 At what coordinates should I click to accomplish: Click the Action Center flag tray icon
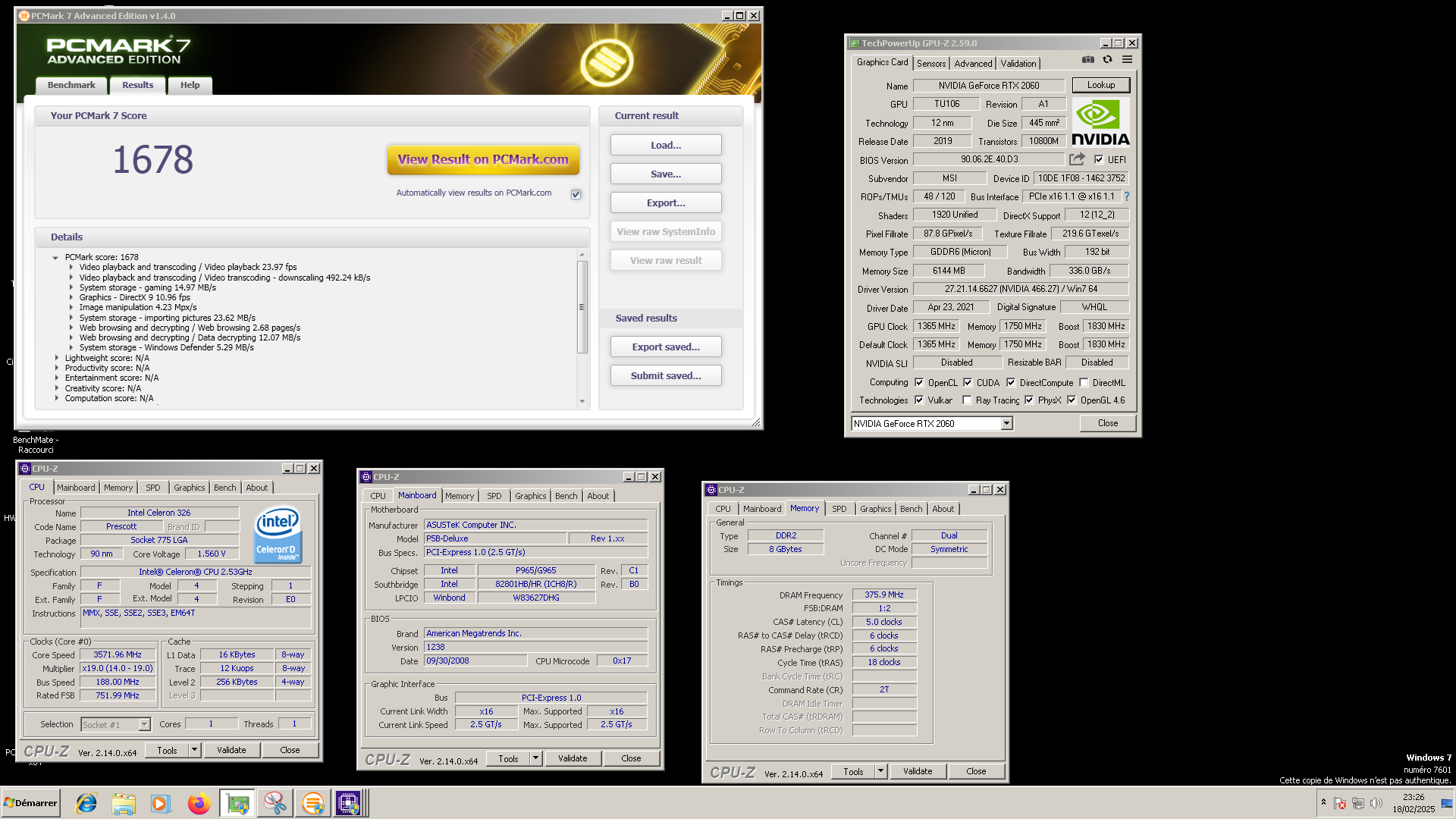click(1340, 803)
